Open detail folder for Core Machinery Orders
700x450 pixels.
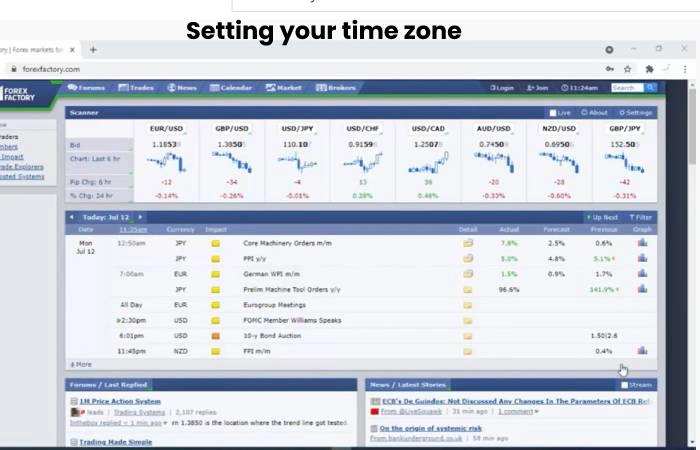(x=468, y=243)
